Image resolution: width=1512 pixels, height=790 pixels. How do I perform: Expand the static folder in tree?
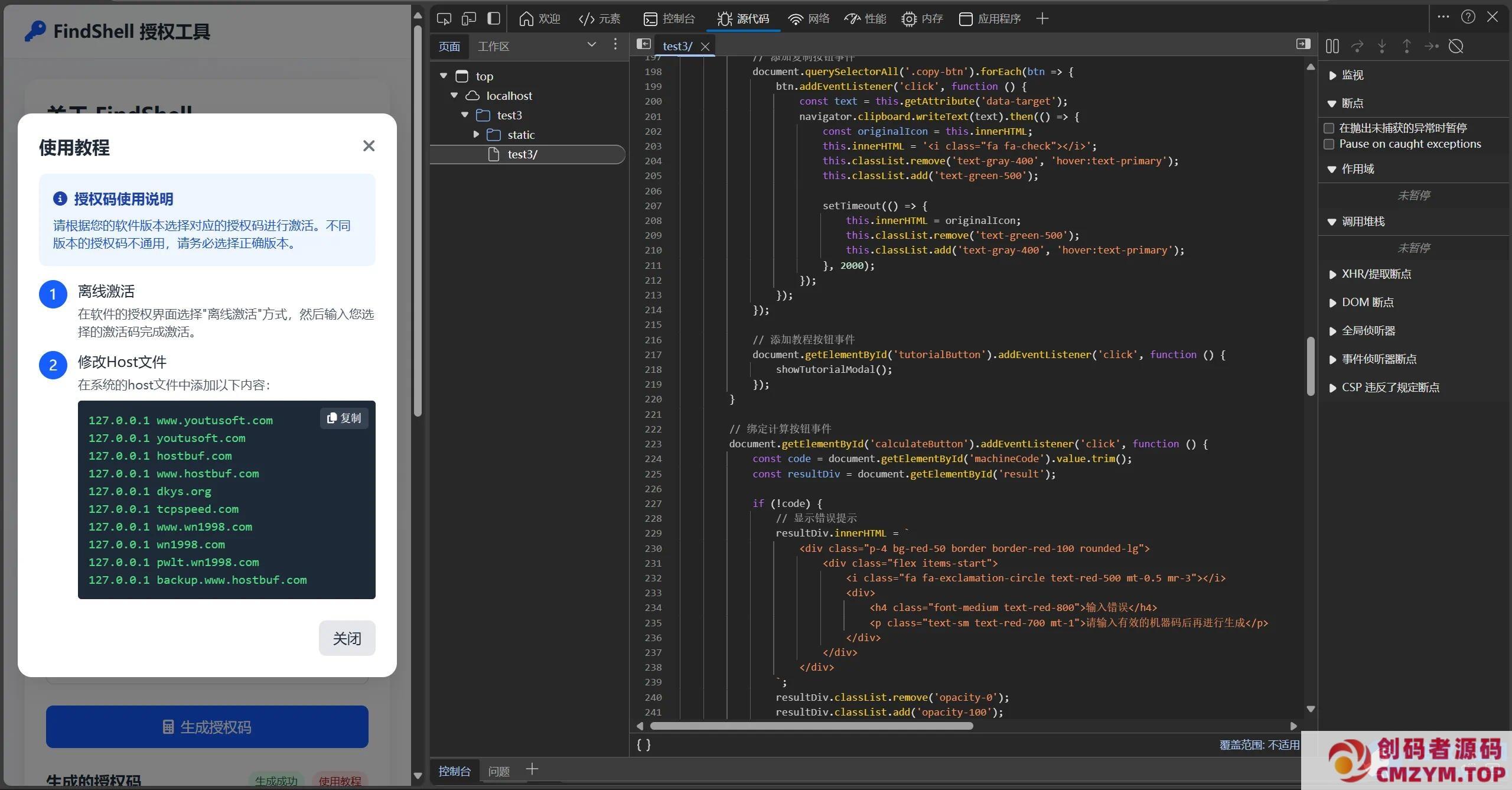pos(476,135)
